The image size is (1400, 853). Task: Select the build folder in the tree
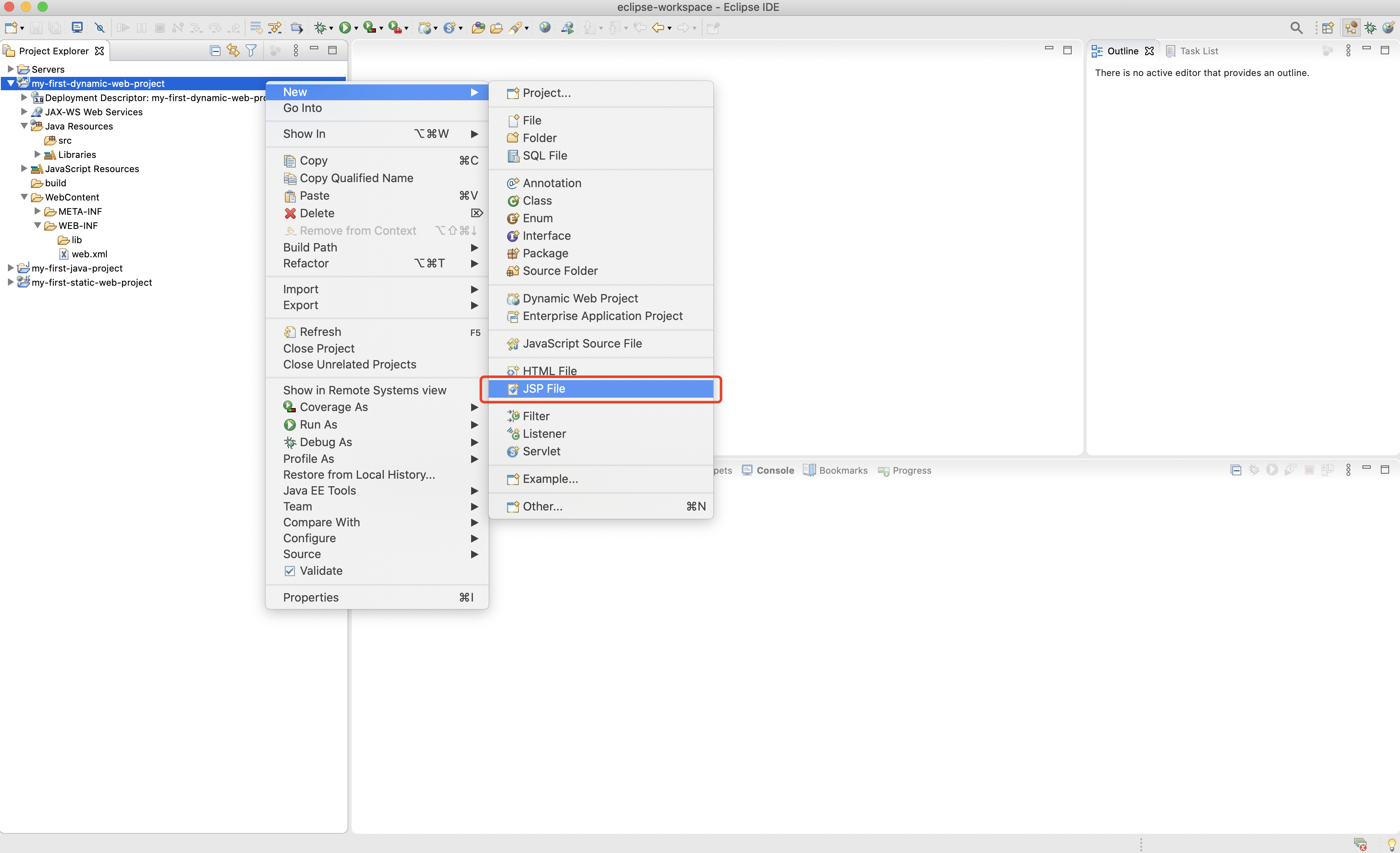55,183
